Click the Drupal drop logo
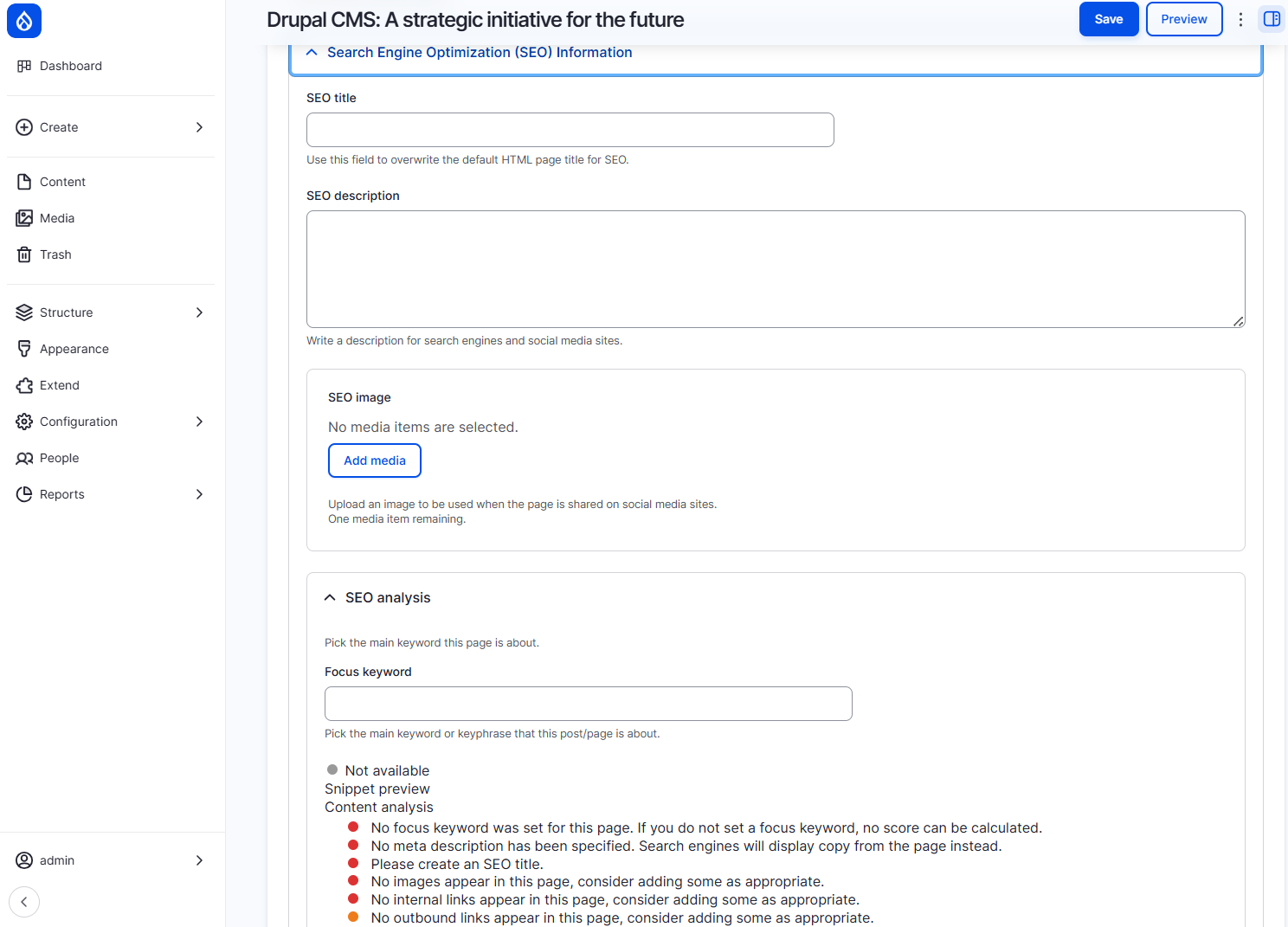The width and height of the screenshot is (1288, 927). pos(24,21)
